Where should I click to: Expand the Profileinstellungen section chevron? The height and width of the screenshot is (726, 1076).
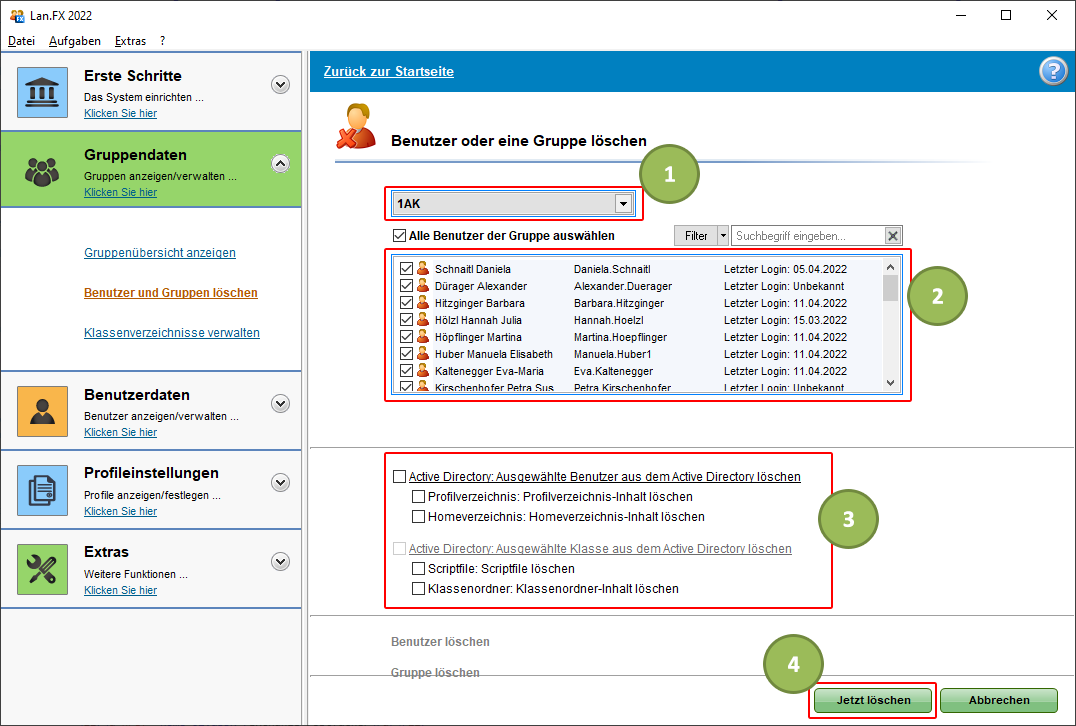(x=280, y=482)
